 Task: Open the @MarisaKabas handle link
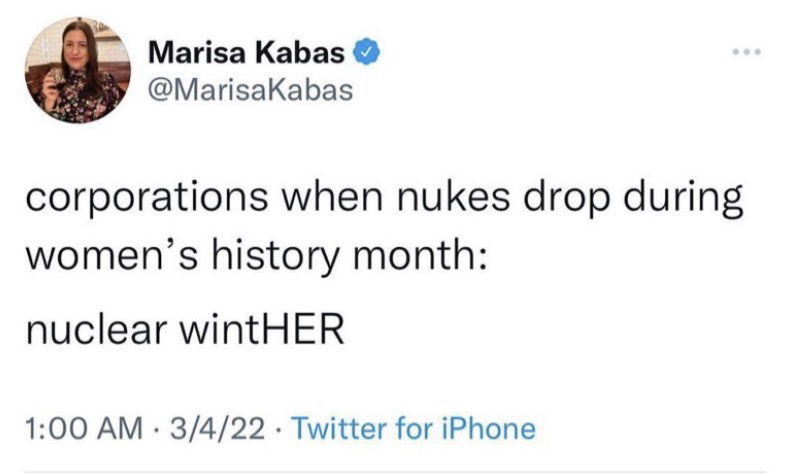250,90
